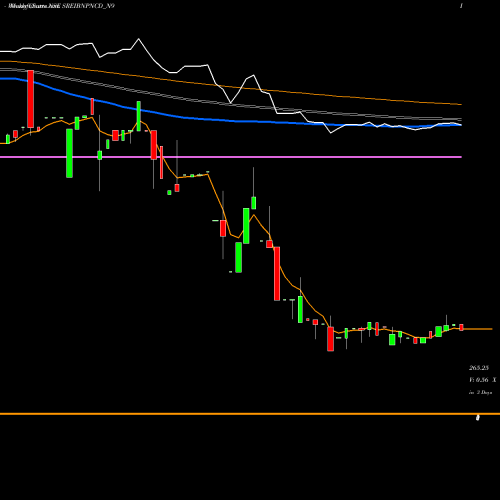Viewport: 500px width, 500px height.
Task: Click the 265.25 price value
Action: coord(479,368)
